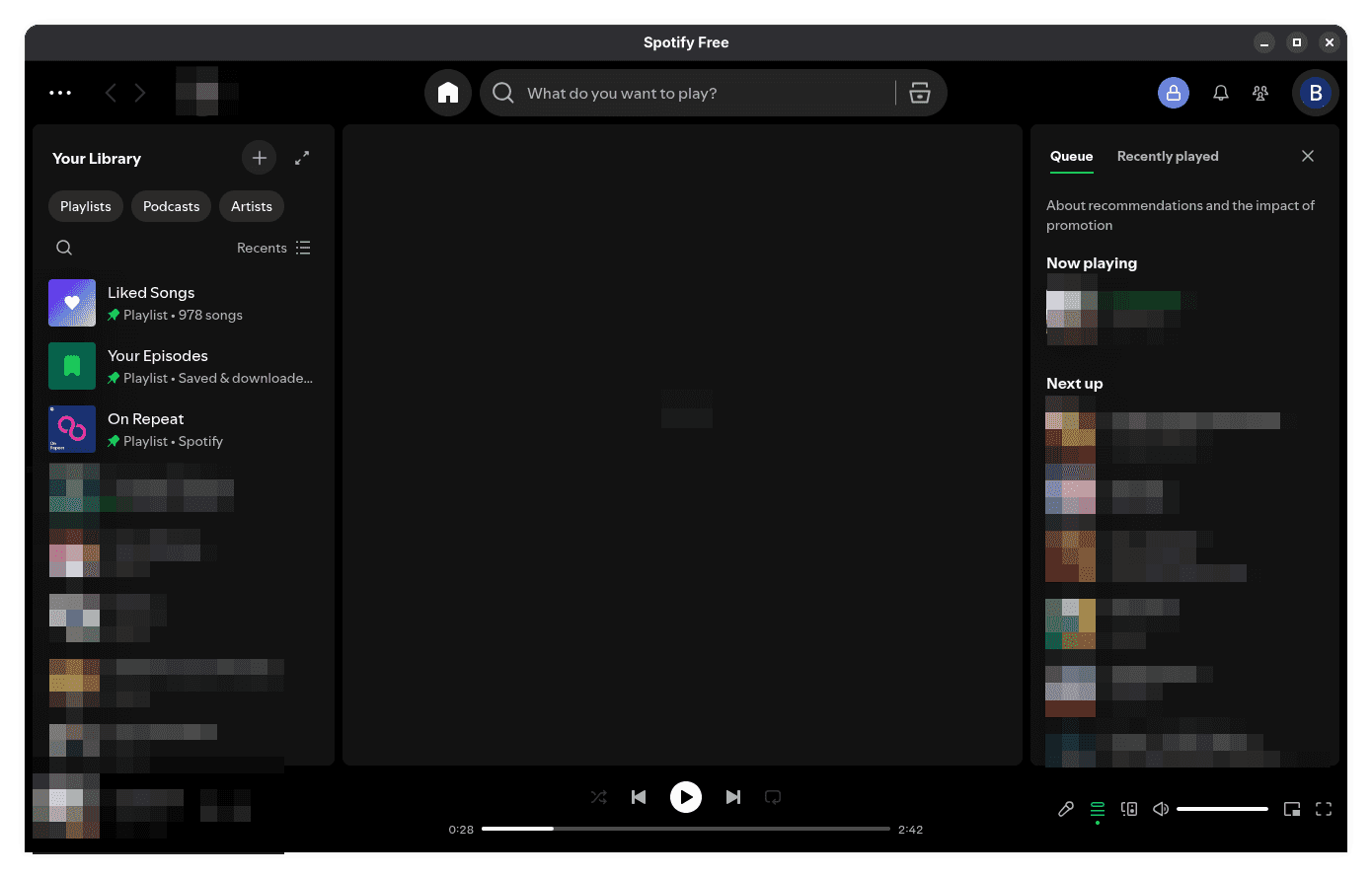Open notifications via the bell icon
The height and width of the screenshot is (877, 1372).
coord(1220,92)
